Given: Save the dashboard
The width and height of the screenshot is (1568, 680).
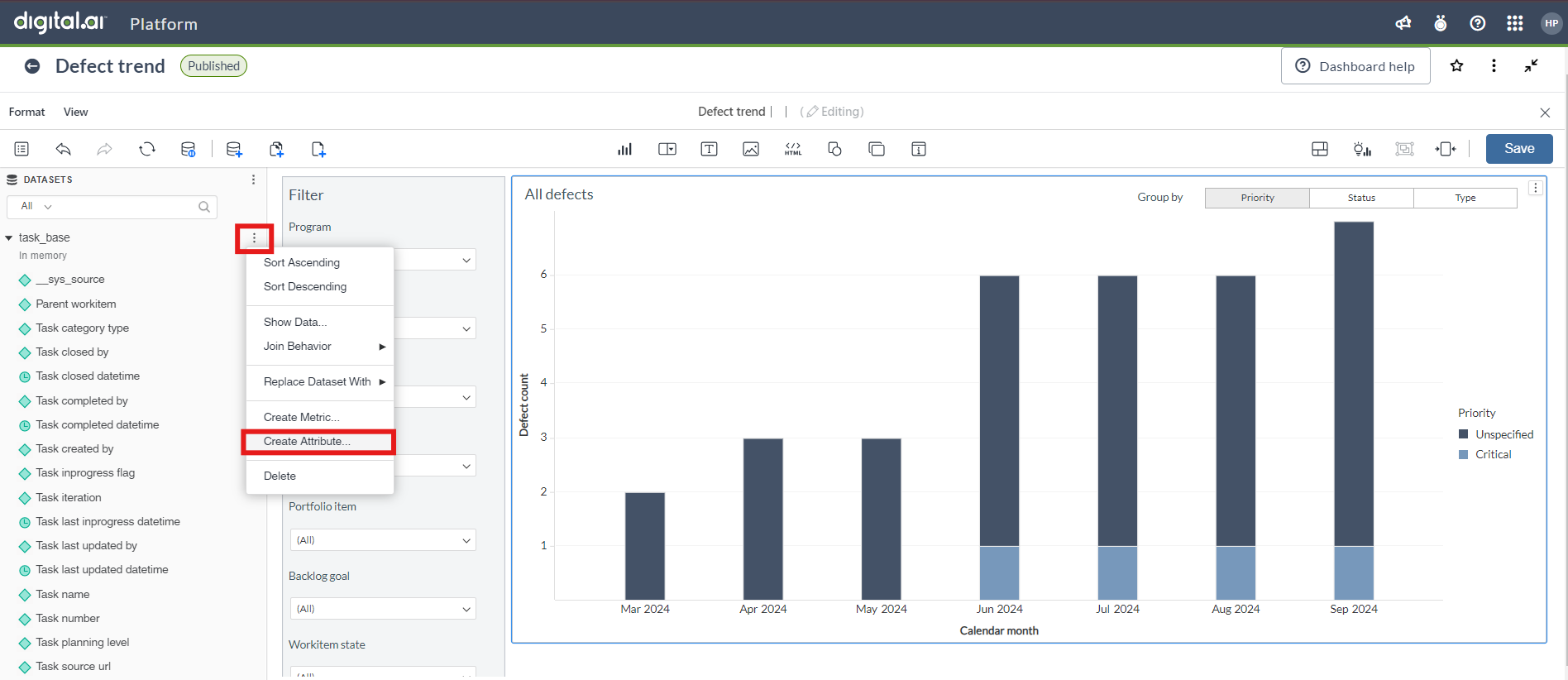Looking at the screenshot, I should (x=1519, y=149).
